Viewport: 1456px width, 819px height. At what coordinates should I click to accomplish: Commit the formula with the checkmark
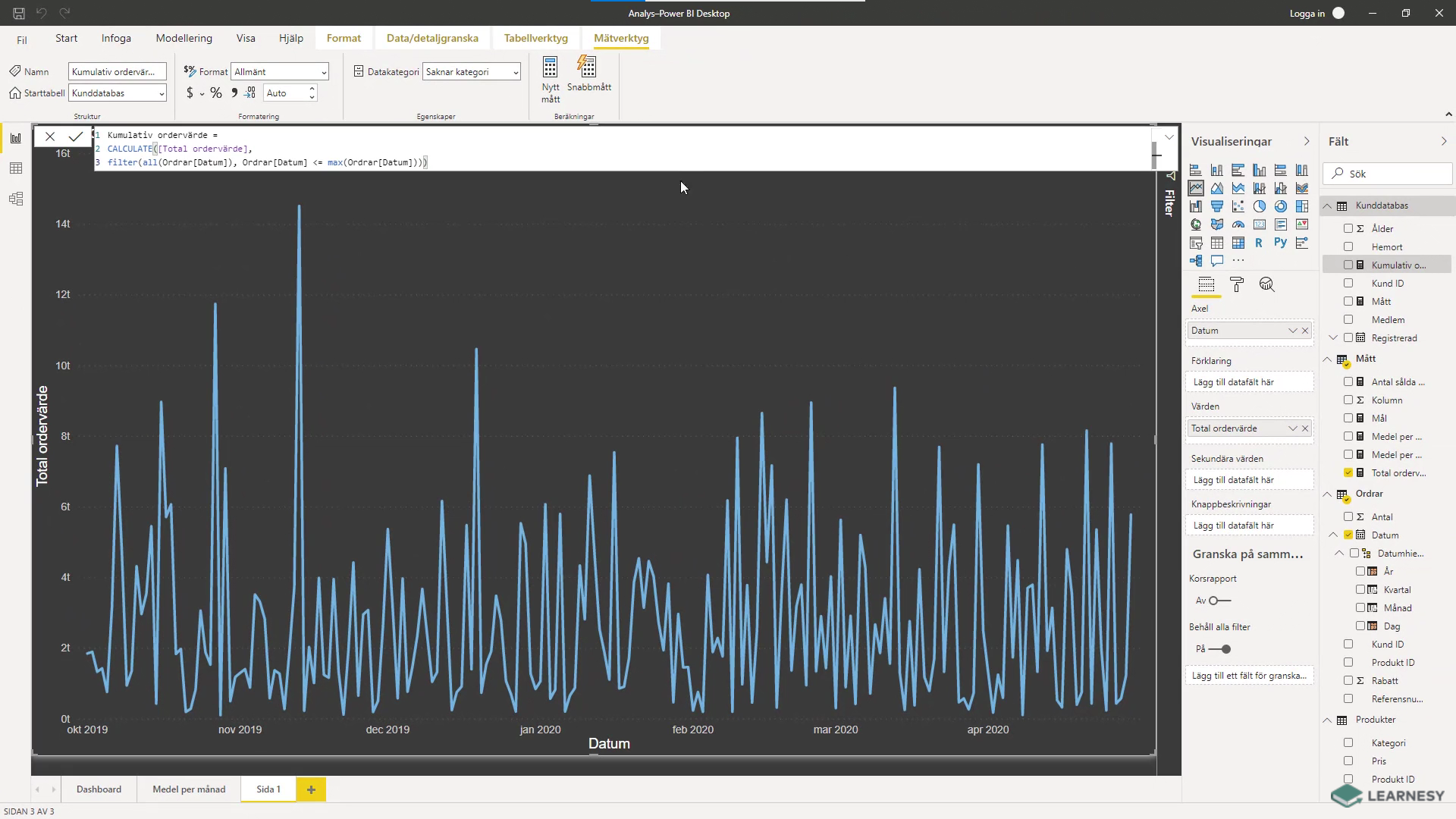[76, 136]
